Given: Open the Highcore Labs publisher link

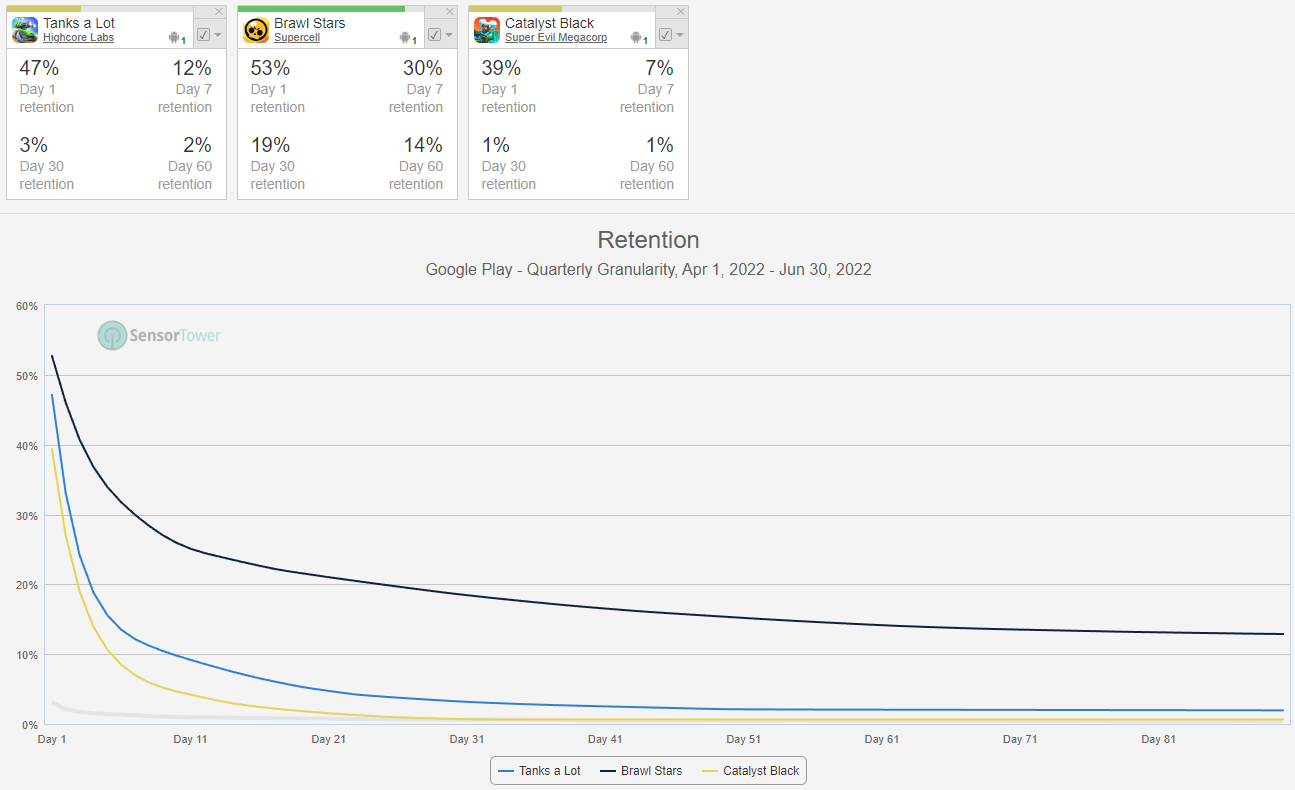Looking at the screenshot, I should click(79, 38).
